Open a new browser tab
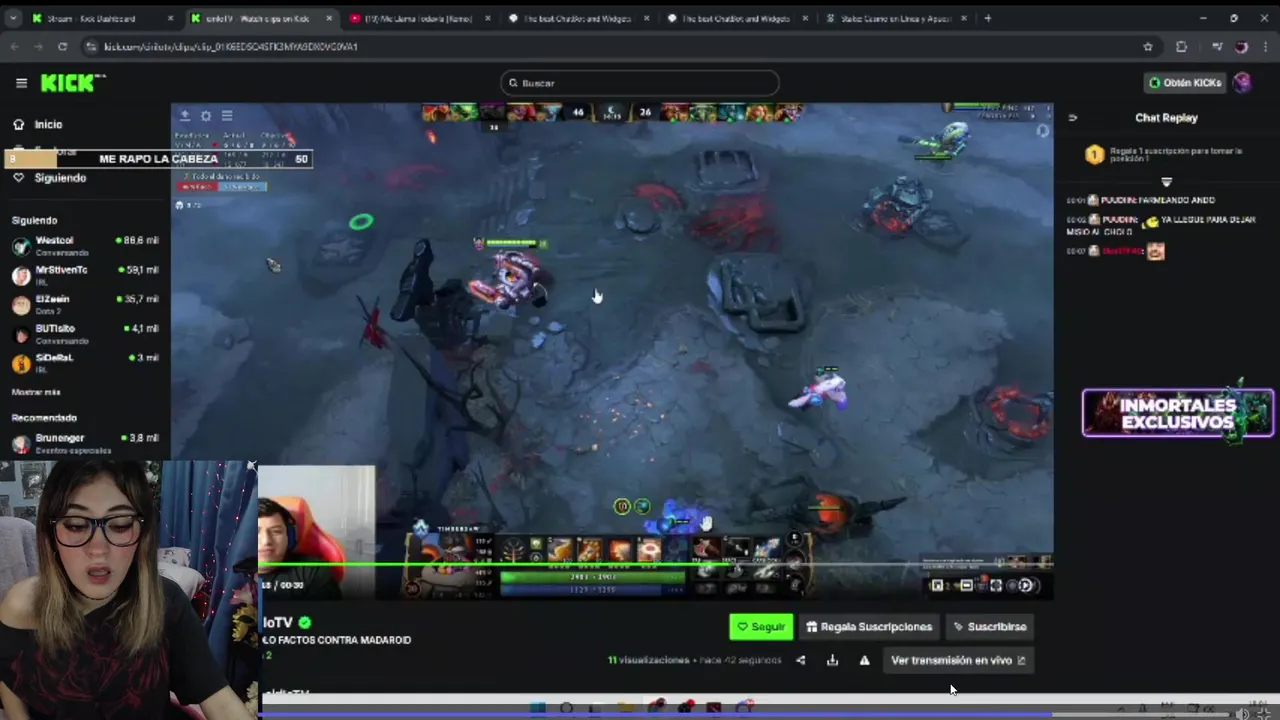The height and width of the screenshot is (720, 1280). tap(988, 18)
